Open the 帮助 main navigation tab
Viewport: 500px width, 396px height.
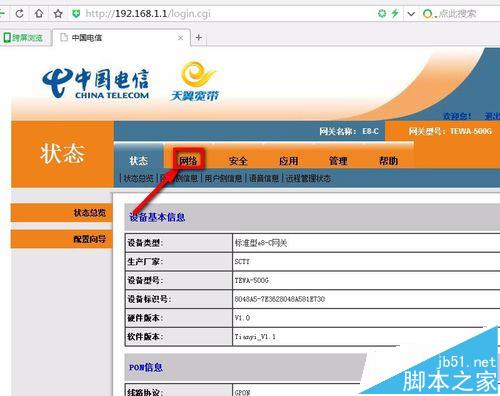pyautogui.click(x=388, y=161)
